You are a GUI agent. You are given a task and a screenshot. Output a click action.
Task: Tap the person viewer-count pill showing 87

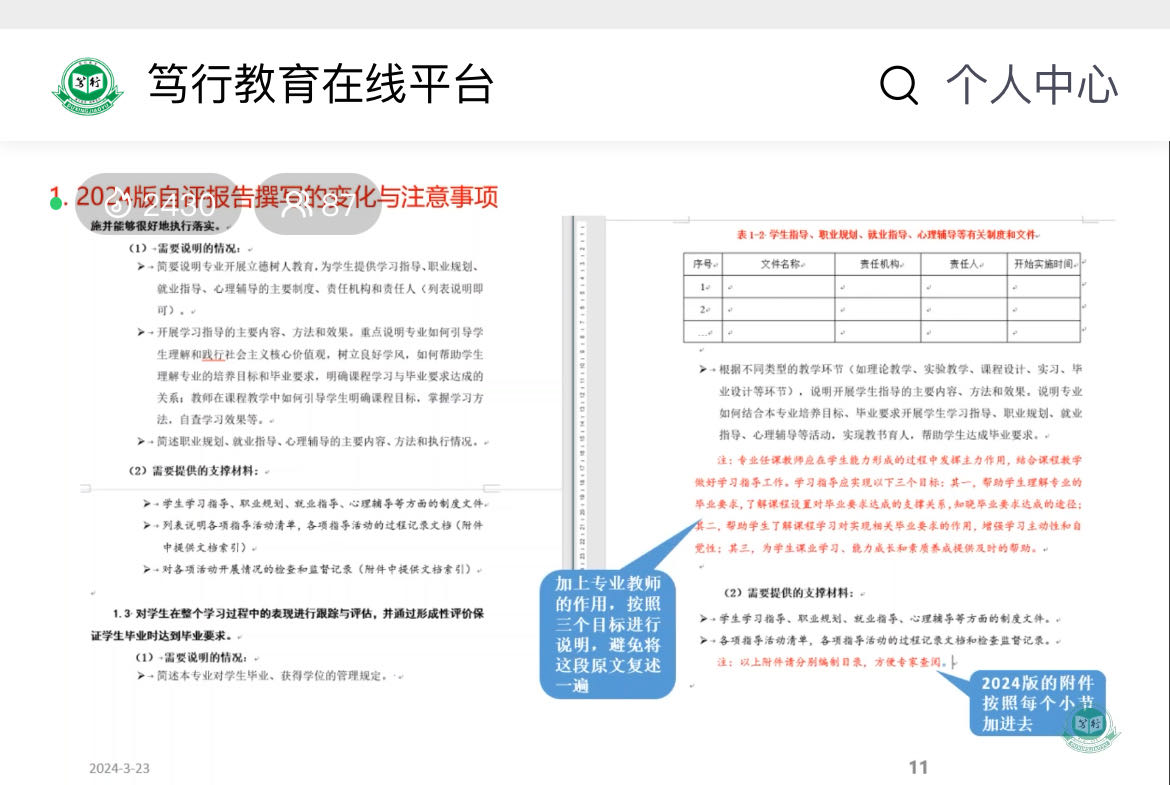[x=318, y=204]
